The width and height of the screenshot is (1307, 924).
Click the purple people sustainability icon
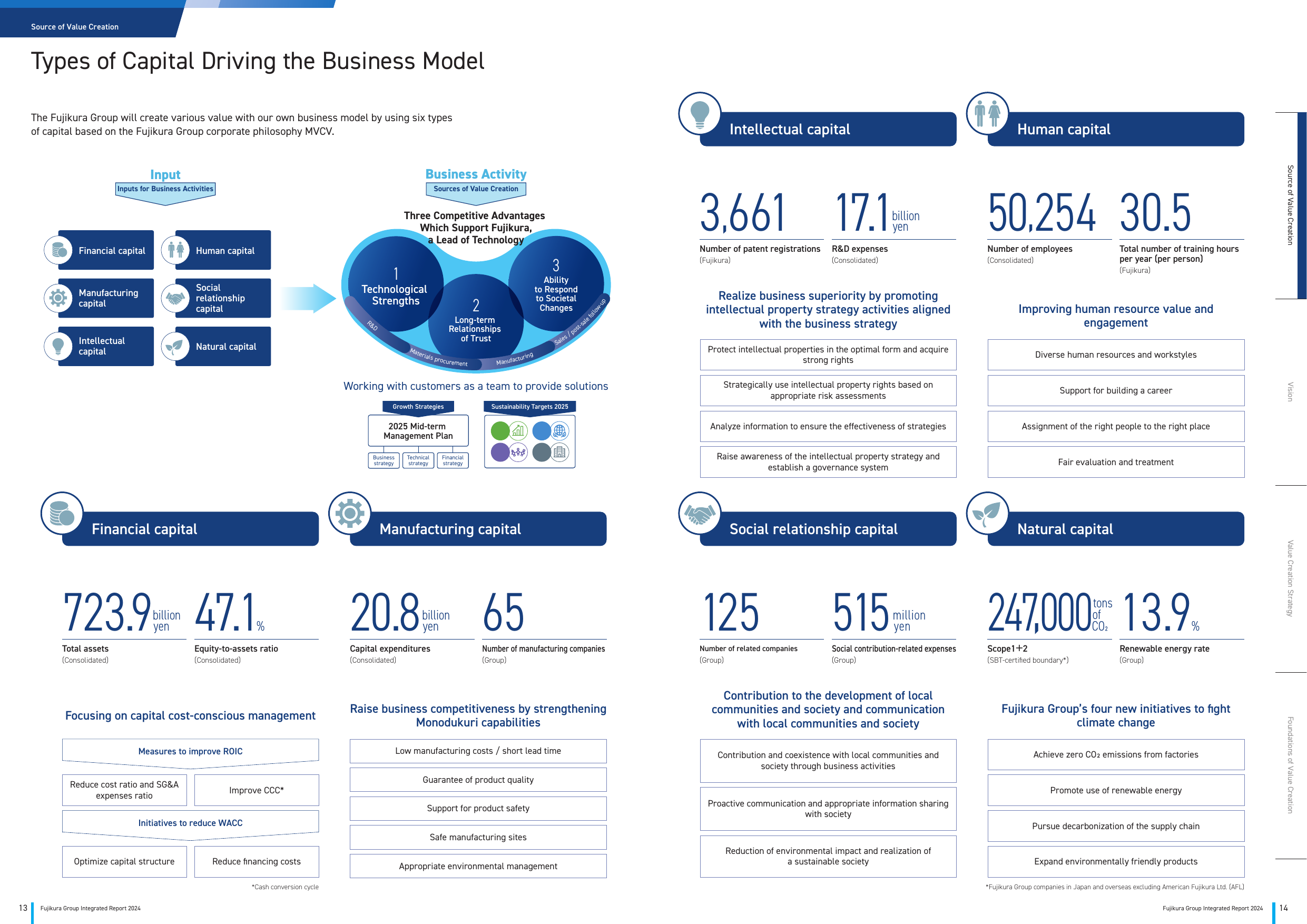(x=518, y=453)
